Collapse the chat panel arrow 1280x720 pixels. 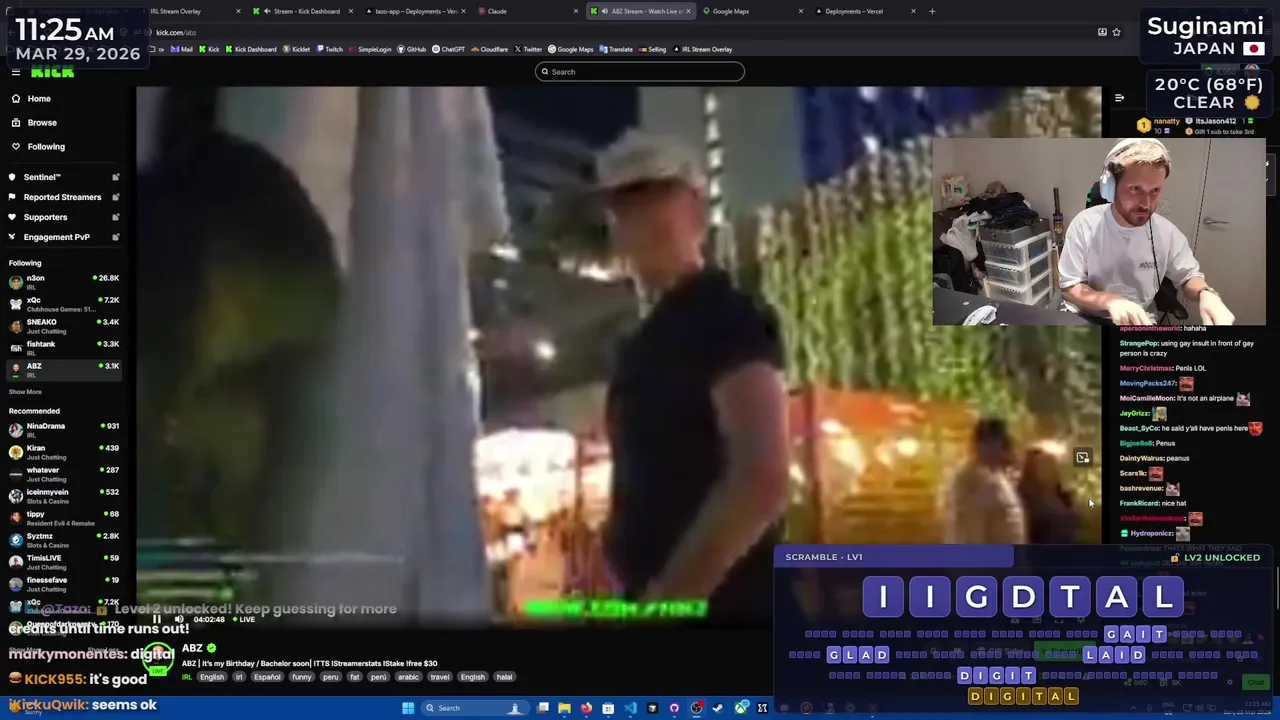coord(1119,98)
